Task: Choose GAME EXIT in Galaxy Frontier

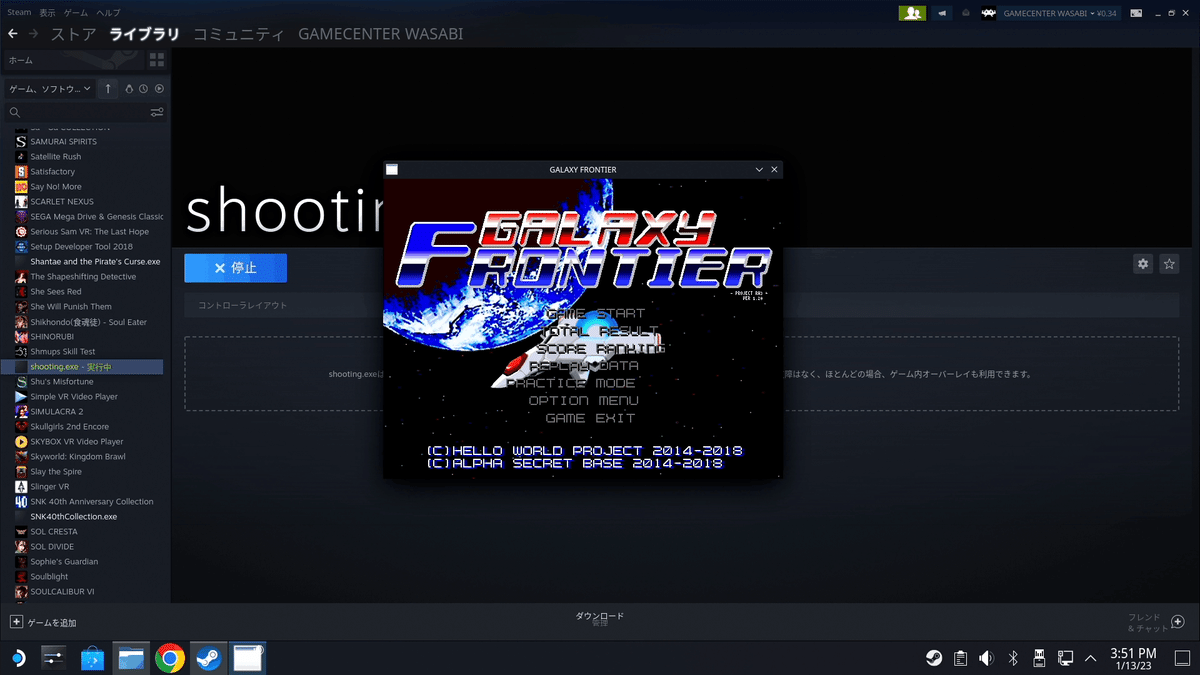Action: click(590, 418)
